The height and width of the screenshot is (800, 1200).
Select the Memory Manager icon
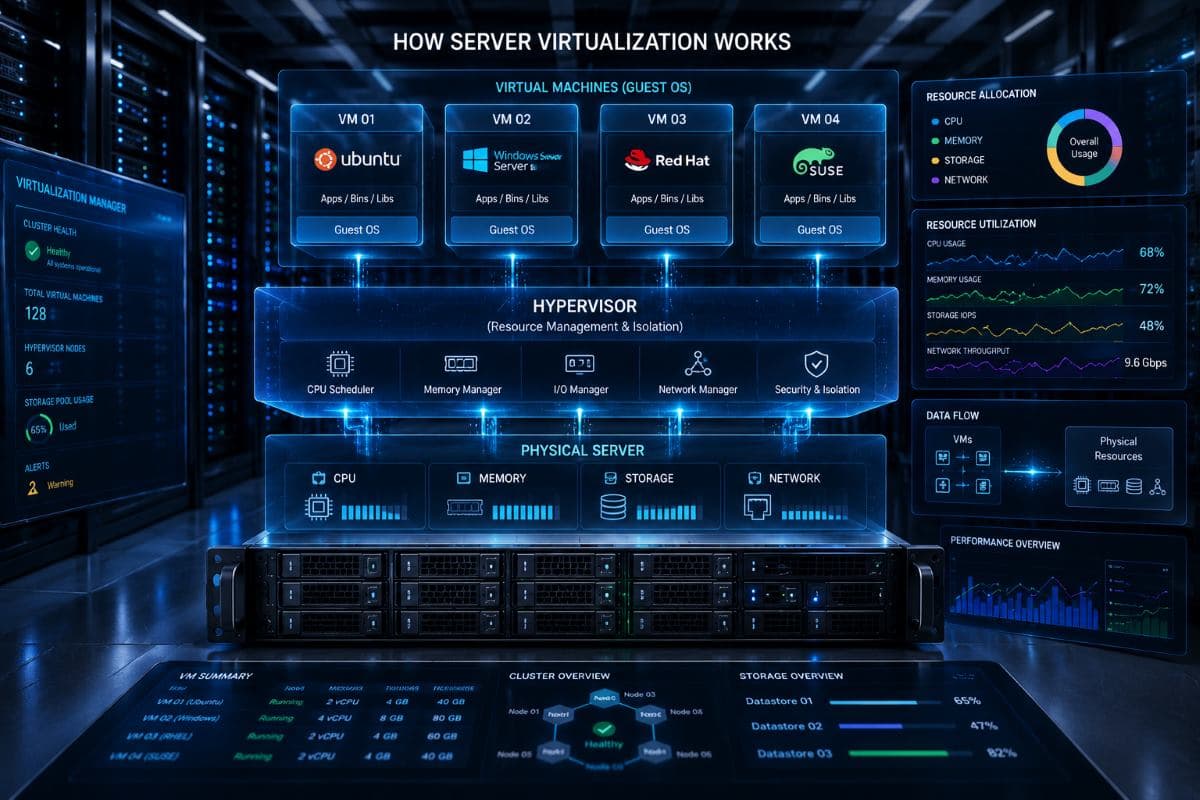coord(461,364)
